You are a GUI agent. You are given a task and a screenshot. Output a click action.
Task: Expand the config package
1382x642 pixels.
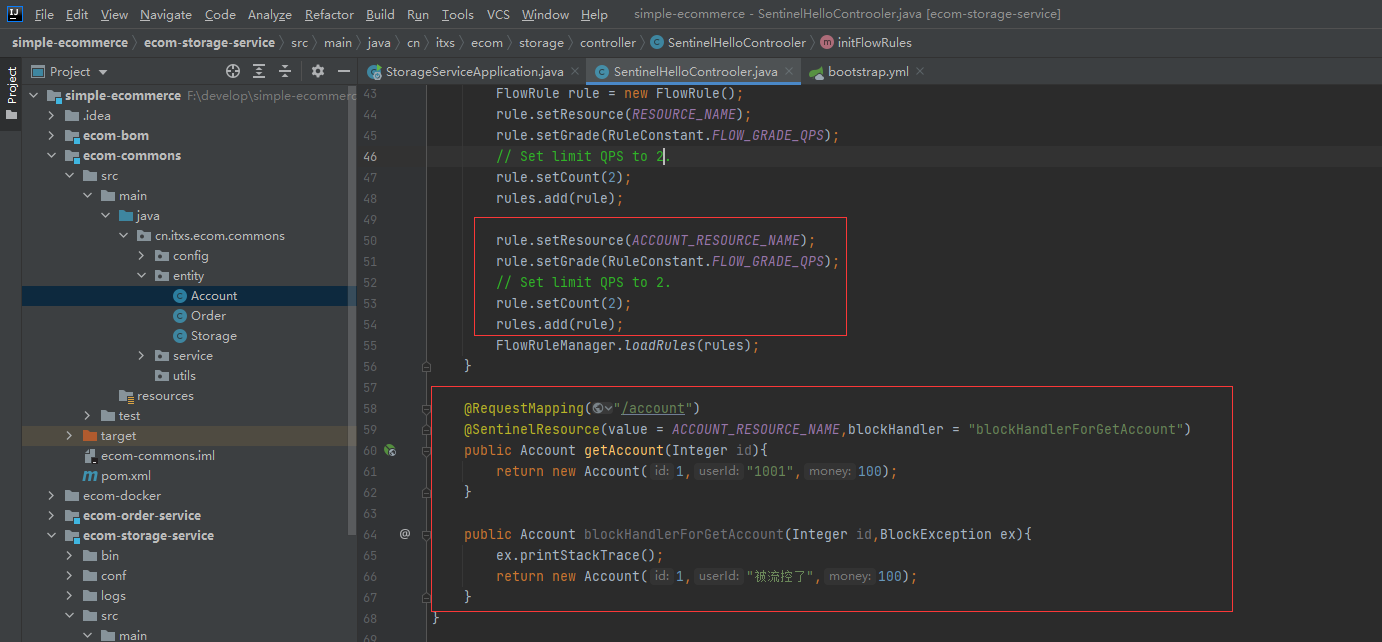[141, 256]
